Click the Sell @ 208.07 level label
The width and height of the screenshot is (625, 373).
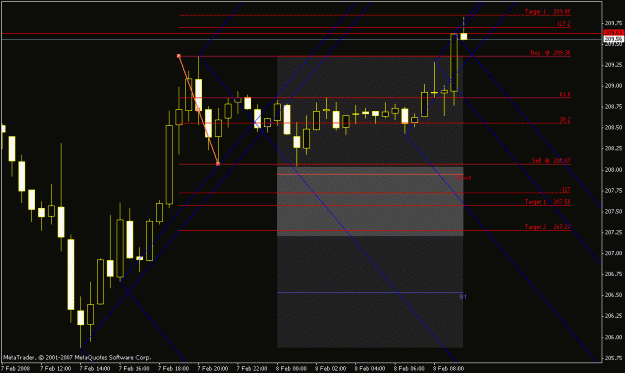coord(551,161)
